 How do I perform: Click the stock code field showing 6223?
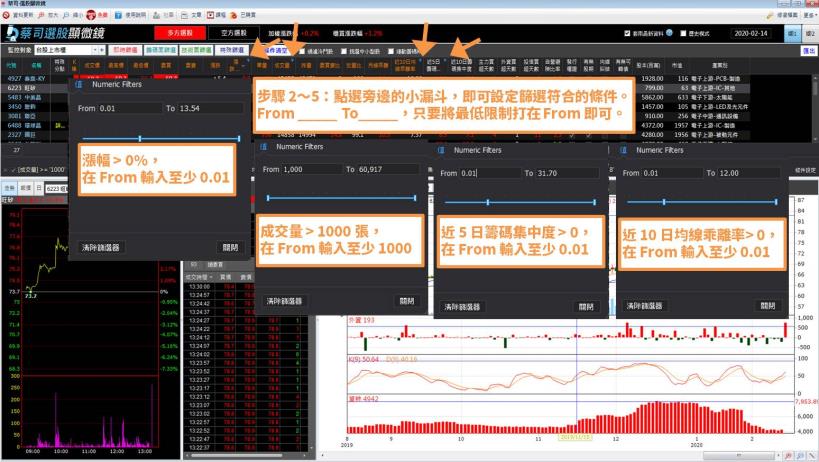coord(56,188)
